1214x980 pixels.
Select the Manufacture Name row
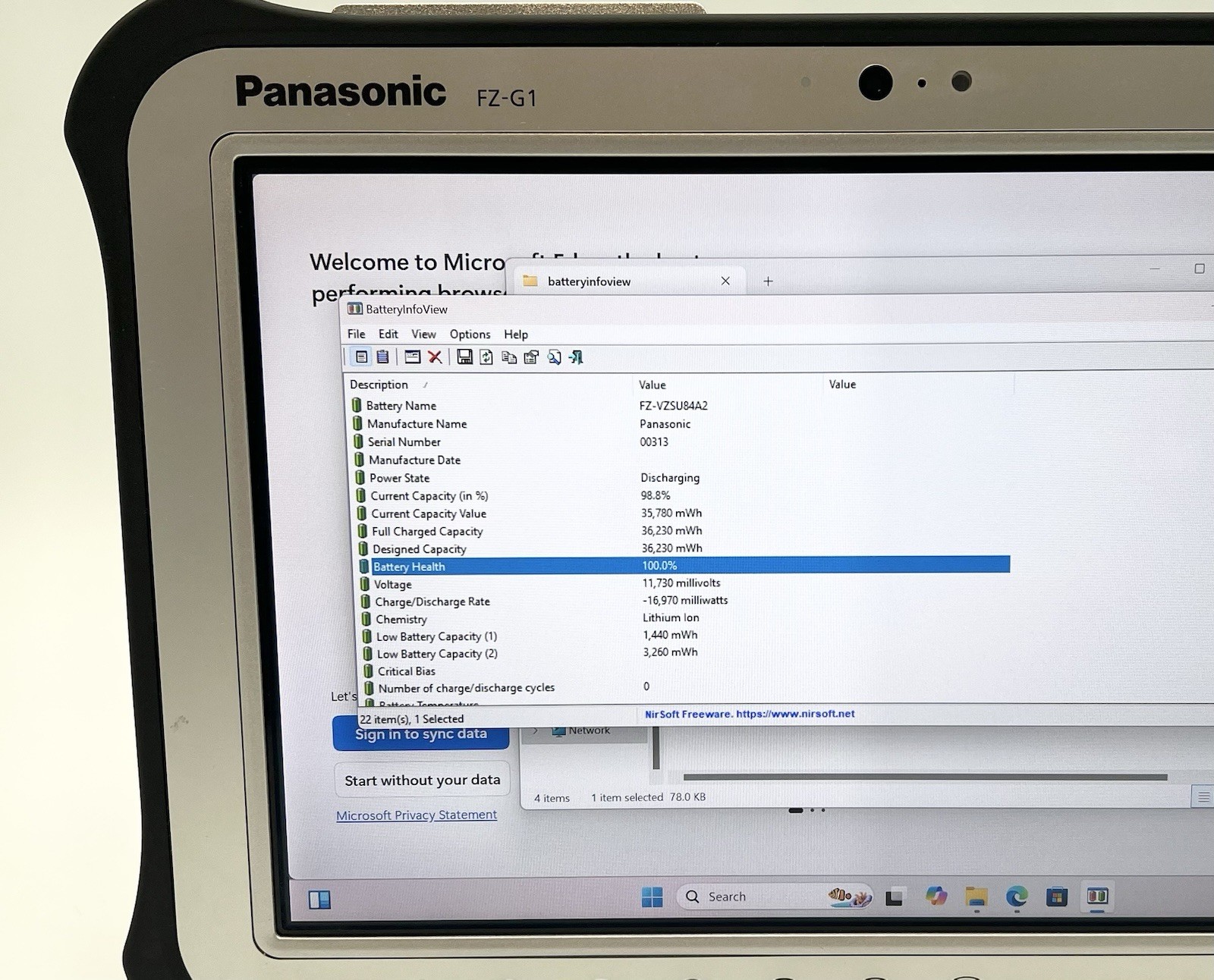coord(681,424)
